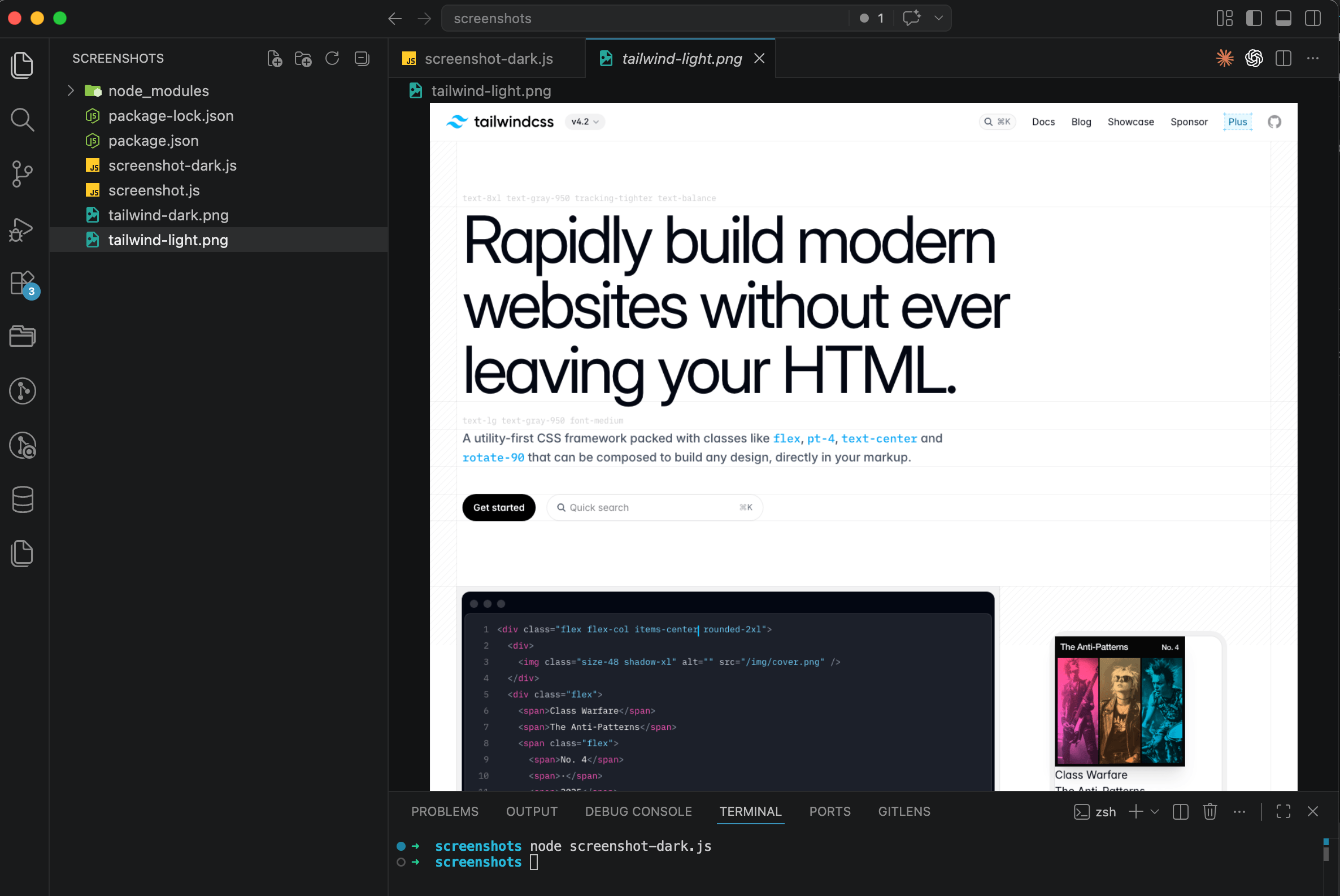Create a new file in SCREENSHOTS explorer
Screen dimensions: 1340x896
pyautogui.click(x=275, y=58)
